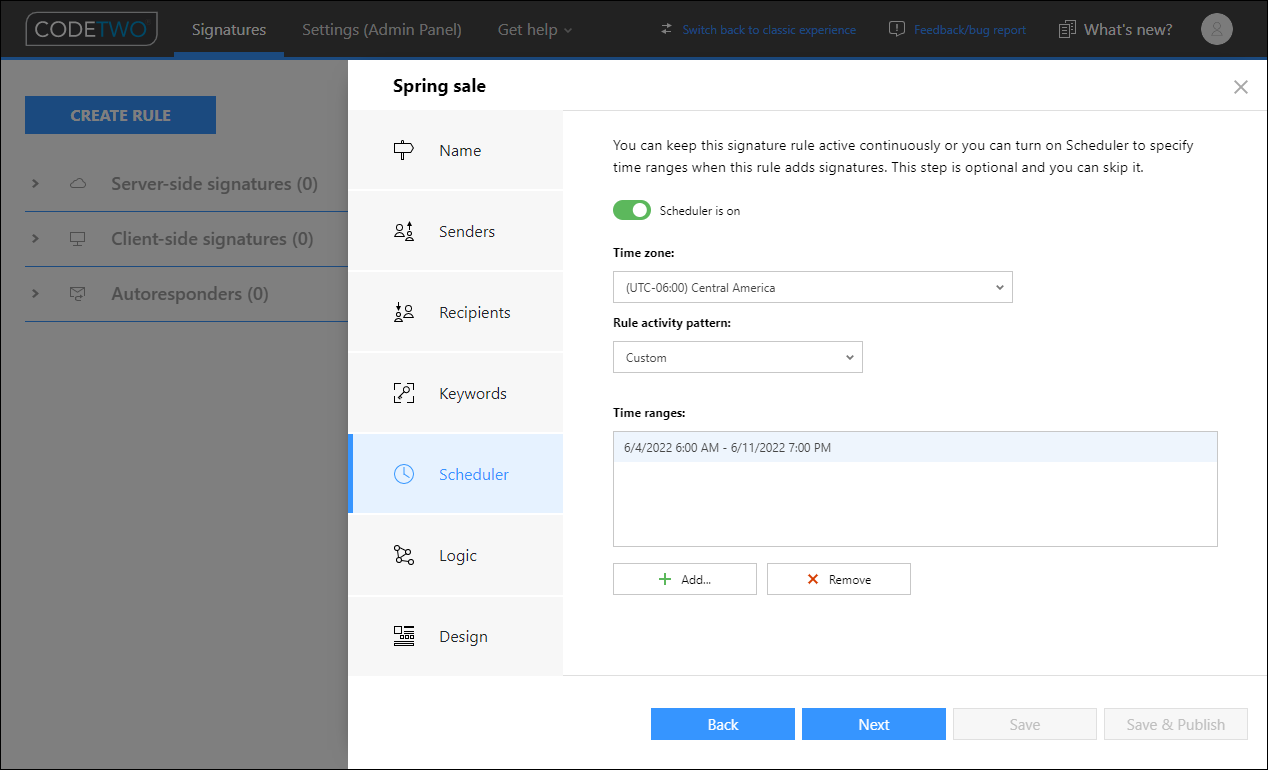Click the Spring sale panel title
Screen dimensions: 1268x770
[439, 86]
